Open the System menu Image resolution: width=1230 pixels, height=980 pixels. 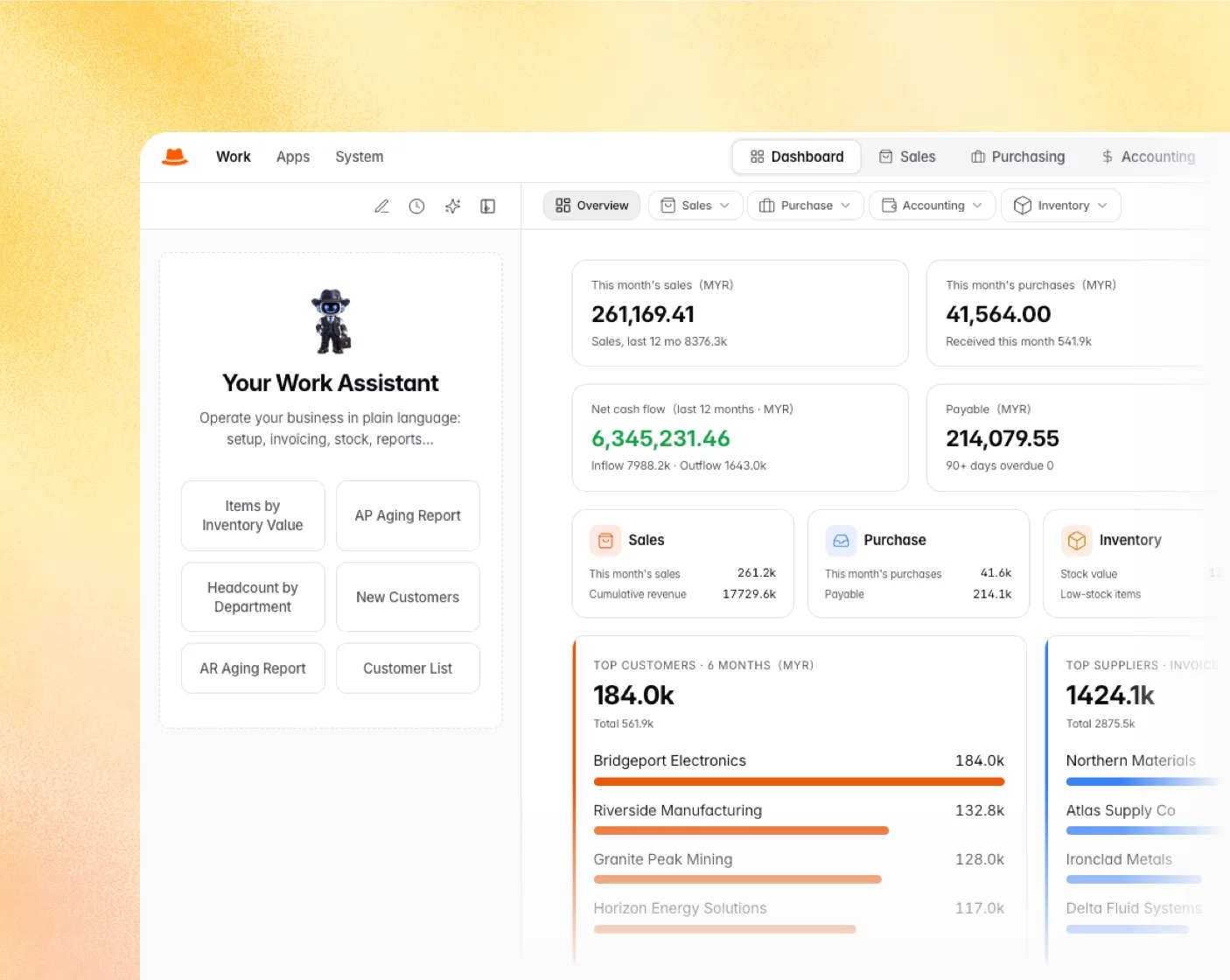point(360,157)
